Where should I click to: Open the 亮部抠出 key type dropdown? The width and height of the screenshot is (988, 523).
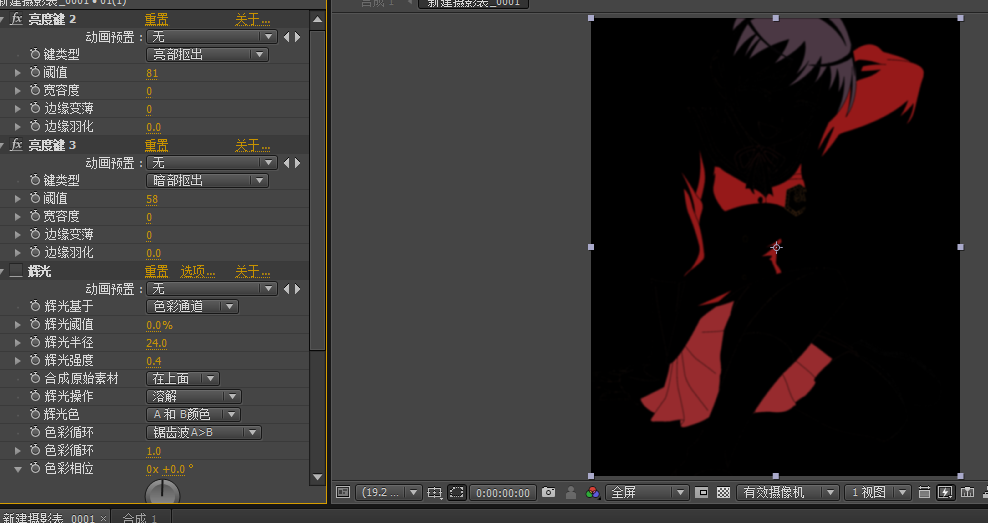207,55
